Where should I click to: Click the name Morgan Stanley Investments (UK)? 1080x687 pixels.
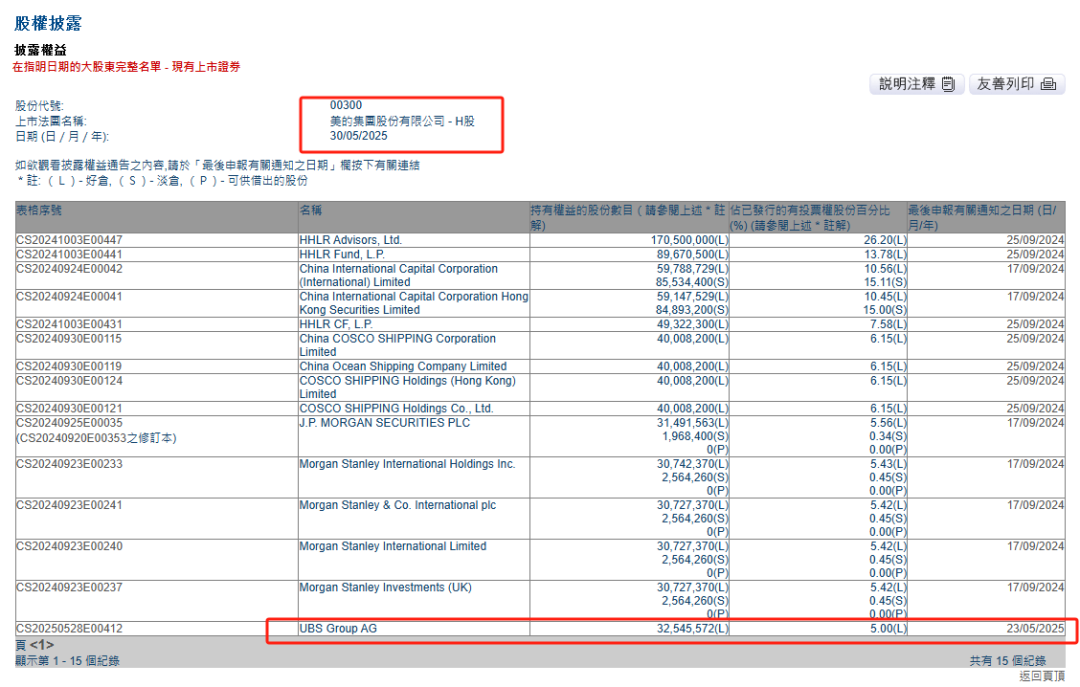click(x=386, y=588)
